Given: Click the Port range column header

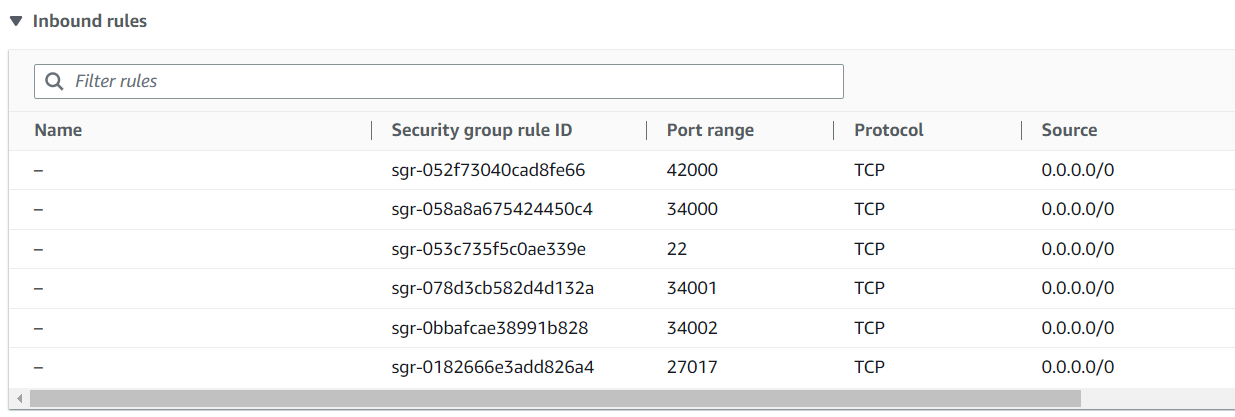Looking at the screenshot, I should click(x=710, y=130).
